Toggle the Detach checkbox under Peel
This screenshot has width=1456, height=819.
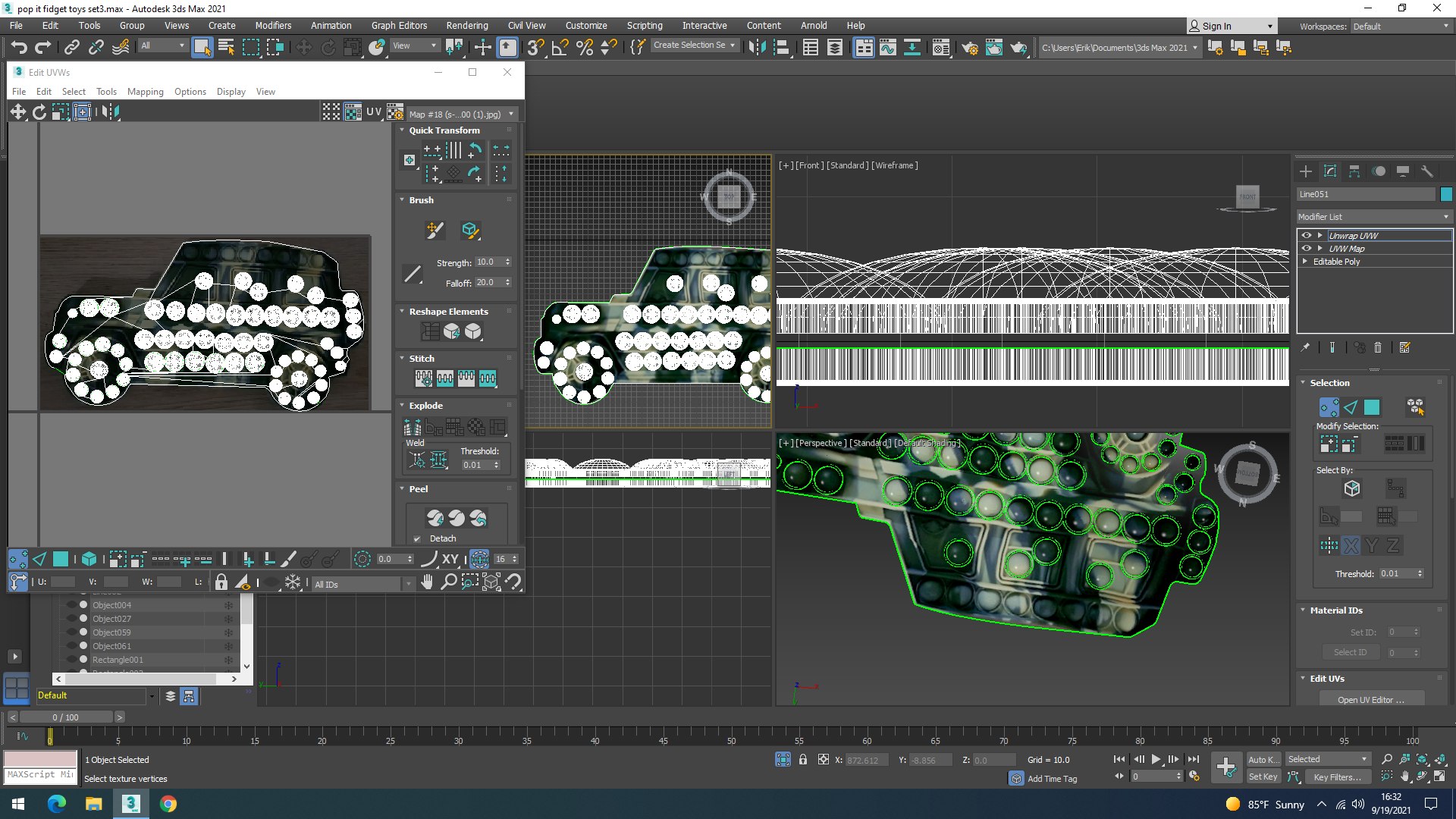coord(417,539)
